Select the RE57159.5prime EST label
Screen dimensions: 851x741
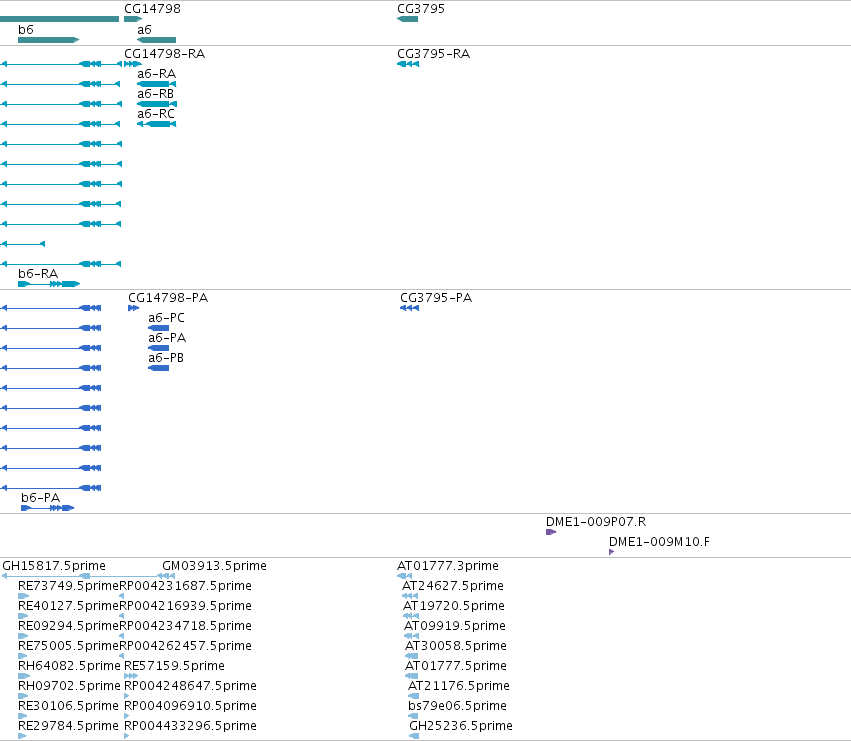tap(174, 667)
